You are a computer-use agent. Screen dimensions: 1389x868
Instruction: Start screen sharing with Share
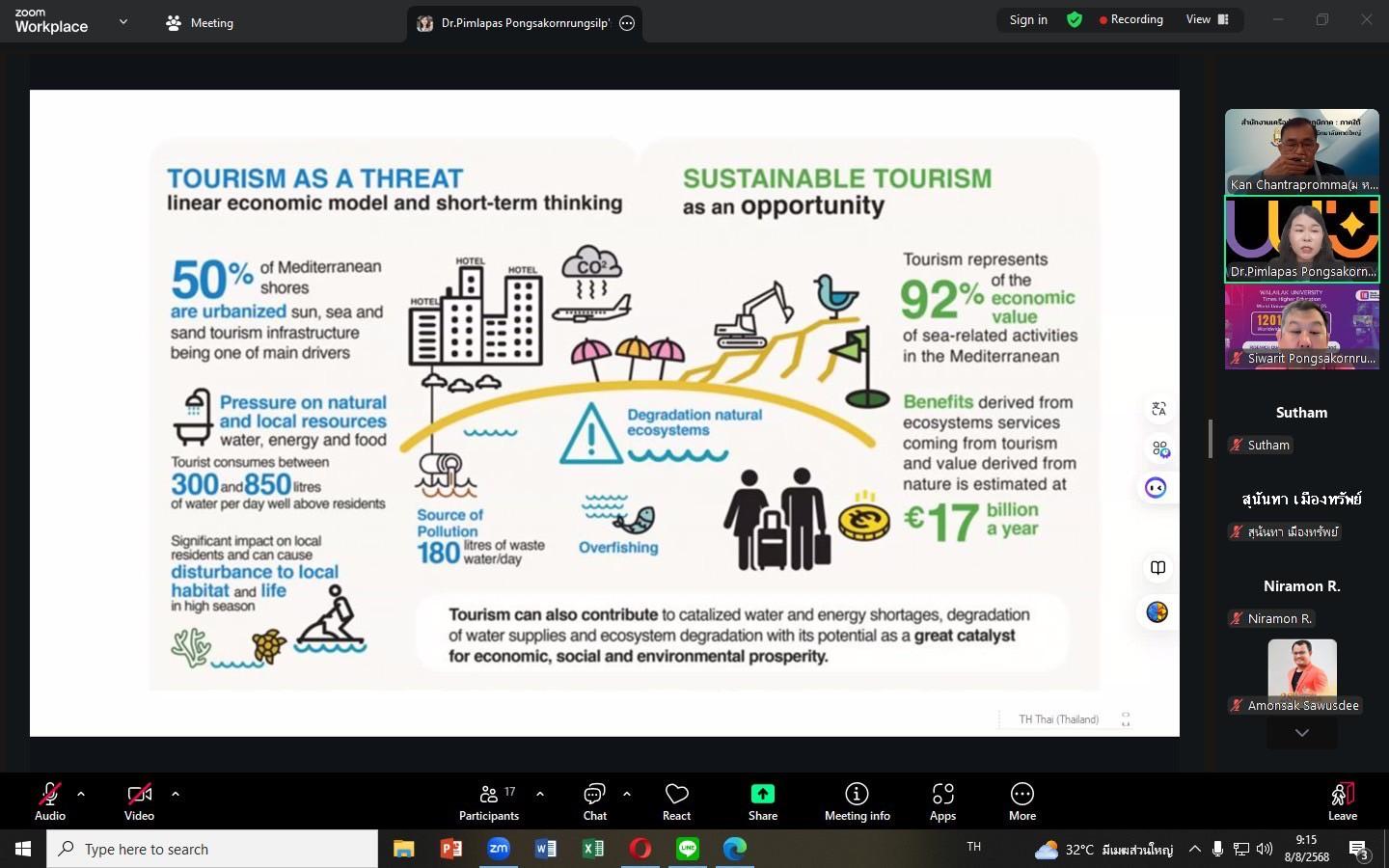coord(762,801)
